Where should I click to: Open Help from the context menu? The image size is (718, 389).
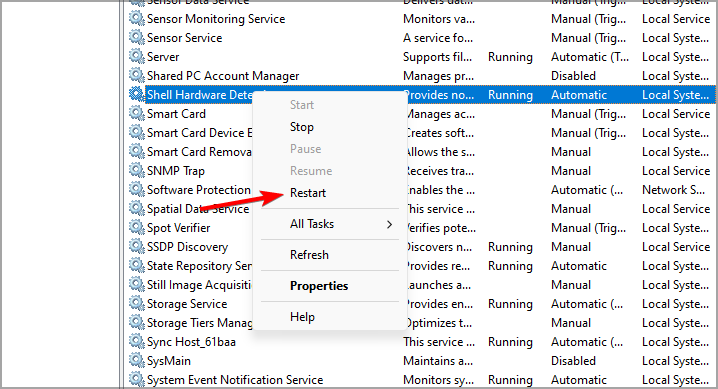tap(302, 317)
